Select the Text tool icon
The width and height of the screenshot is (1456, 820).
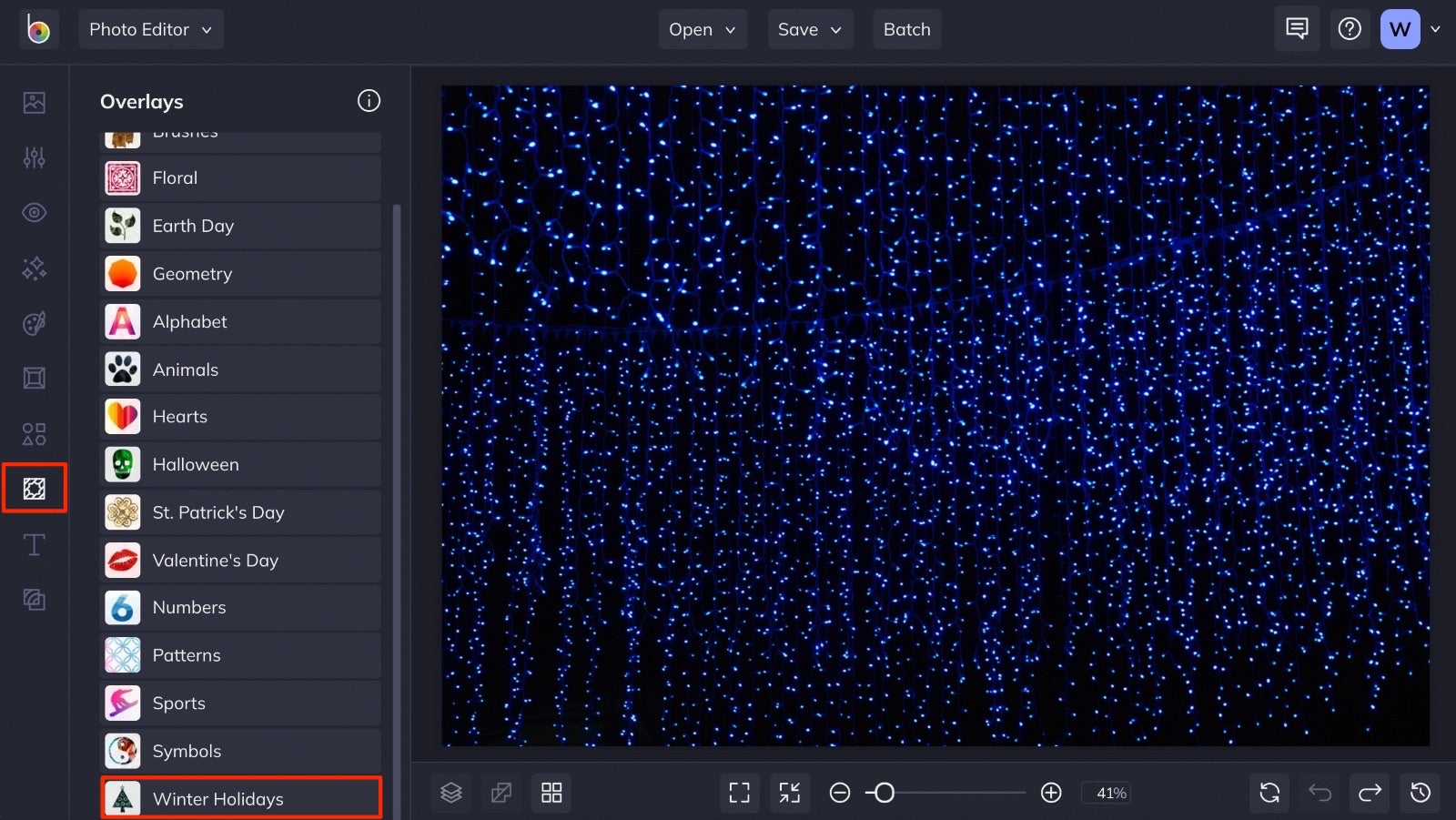(34, 543)
